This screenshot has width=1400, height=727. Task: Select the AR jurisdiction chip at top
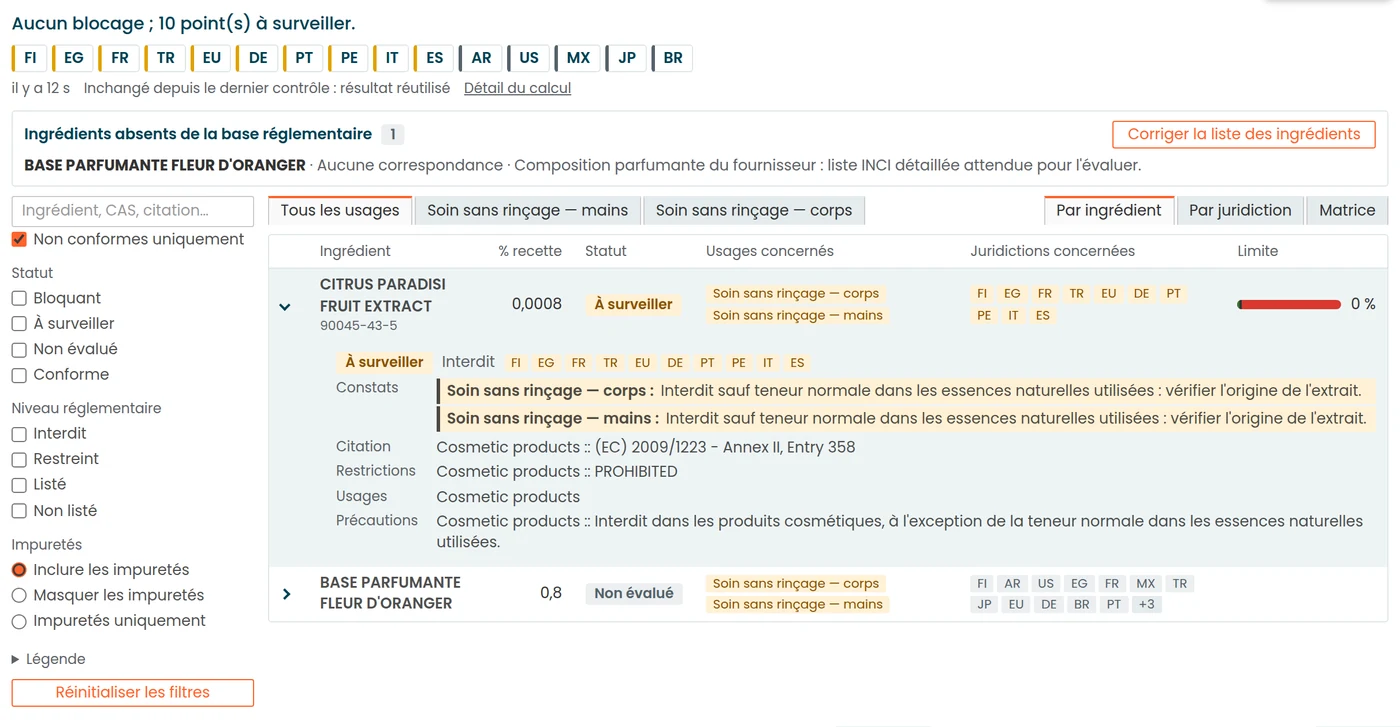click(x=480, y=58)
